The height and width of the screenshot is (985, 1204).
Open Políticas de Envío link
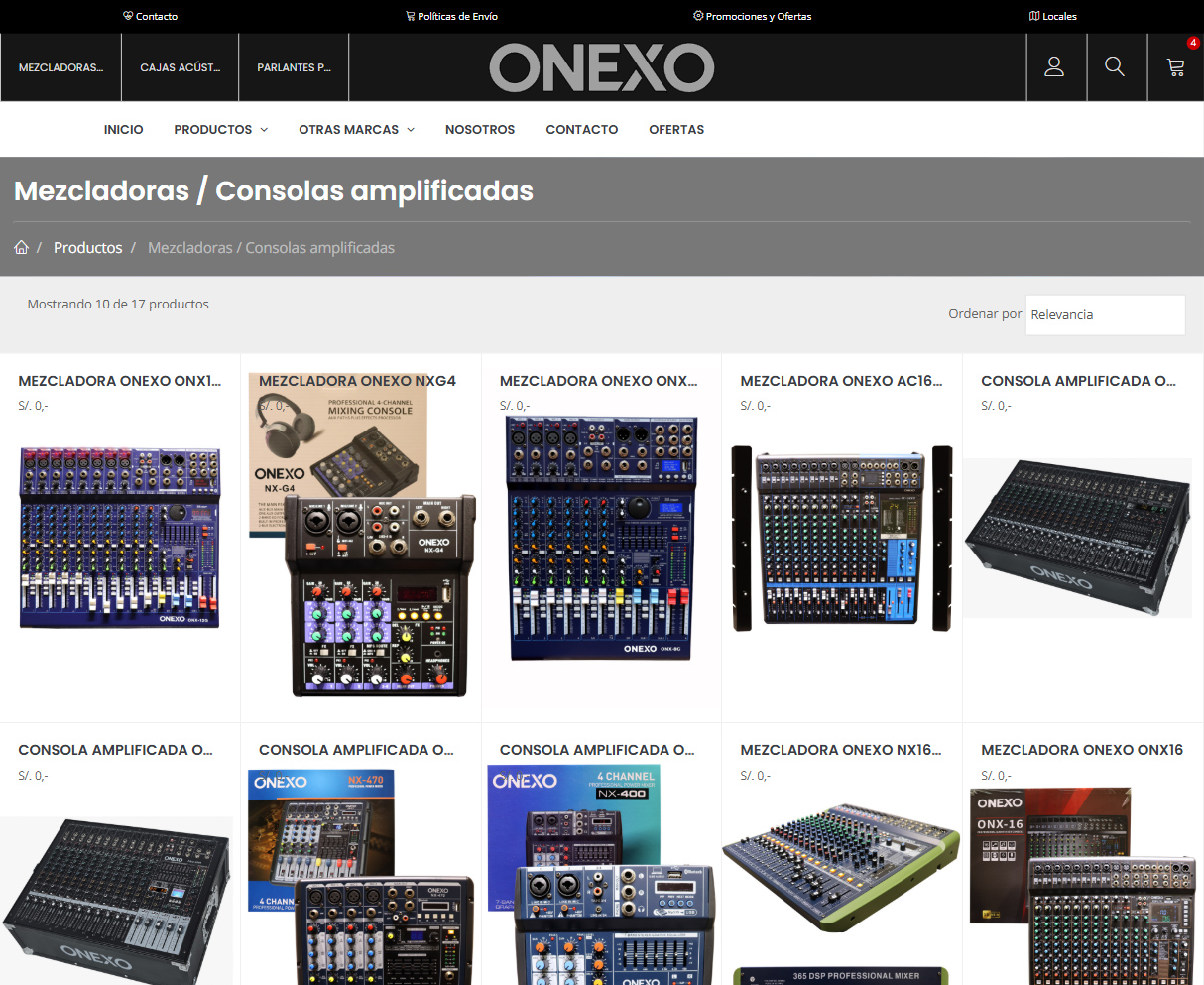pyautogui.click(x=451, y=16)
